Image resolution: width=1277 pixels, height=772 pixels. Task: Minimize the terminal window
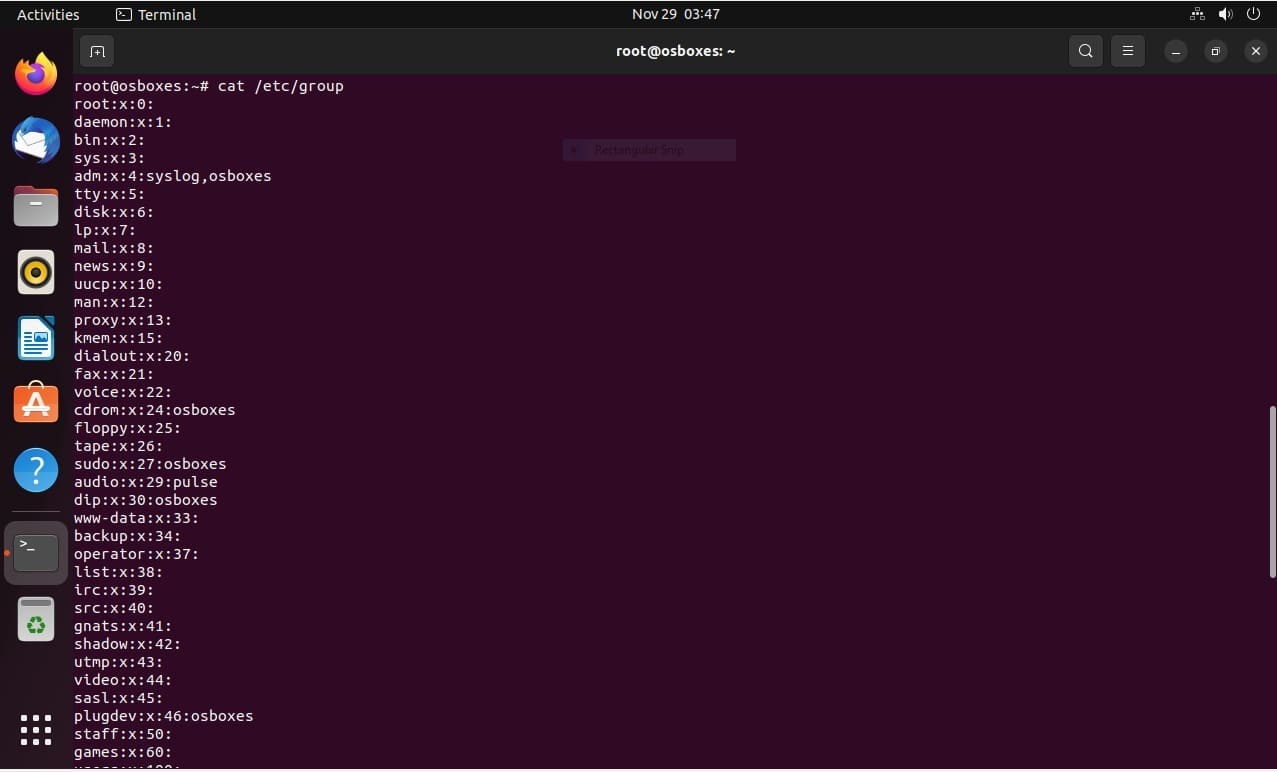point(1176,51)
